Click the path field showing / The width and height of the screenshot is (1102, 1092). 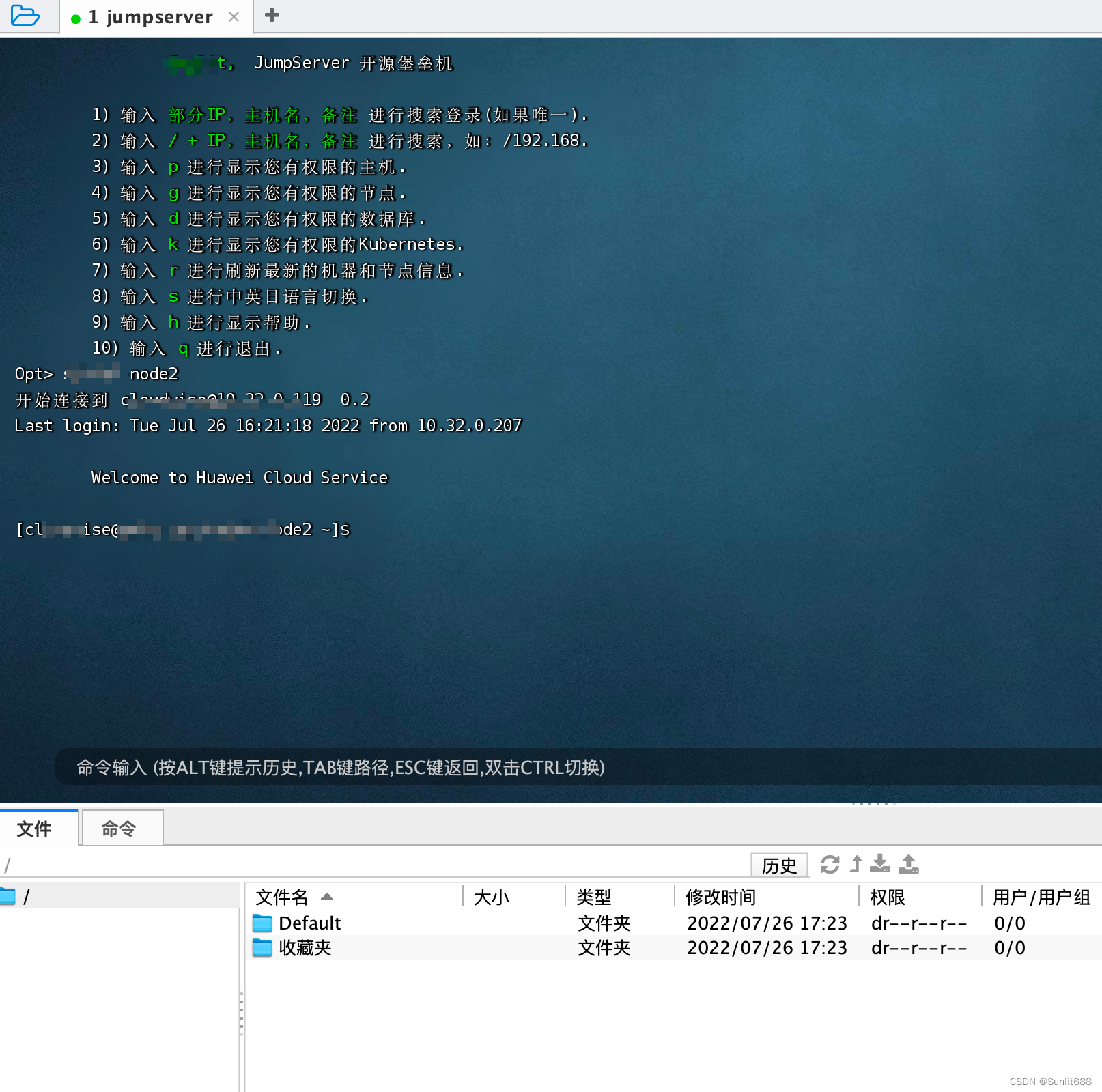374,865
